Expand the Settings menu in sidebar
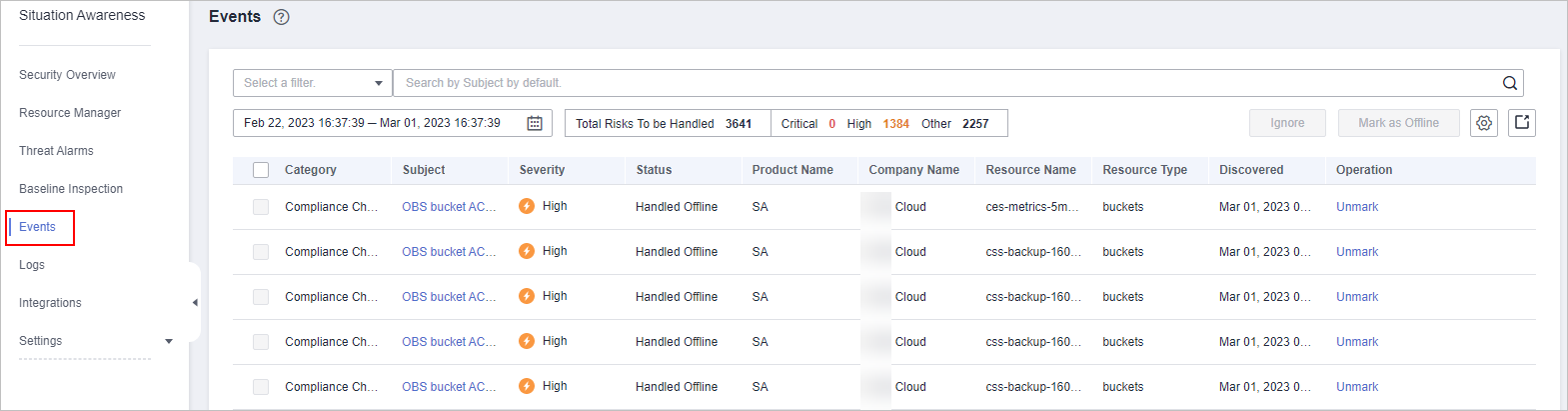This screenshot has width=1568, height=411. point(169,341)
